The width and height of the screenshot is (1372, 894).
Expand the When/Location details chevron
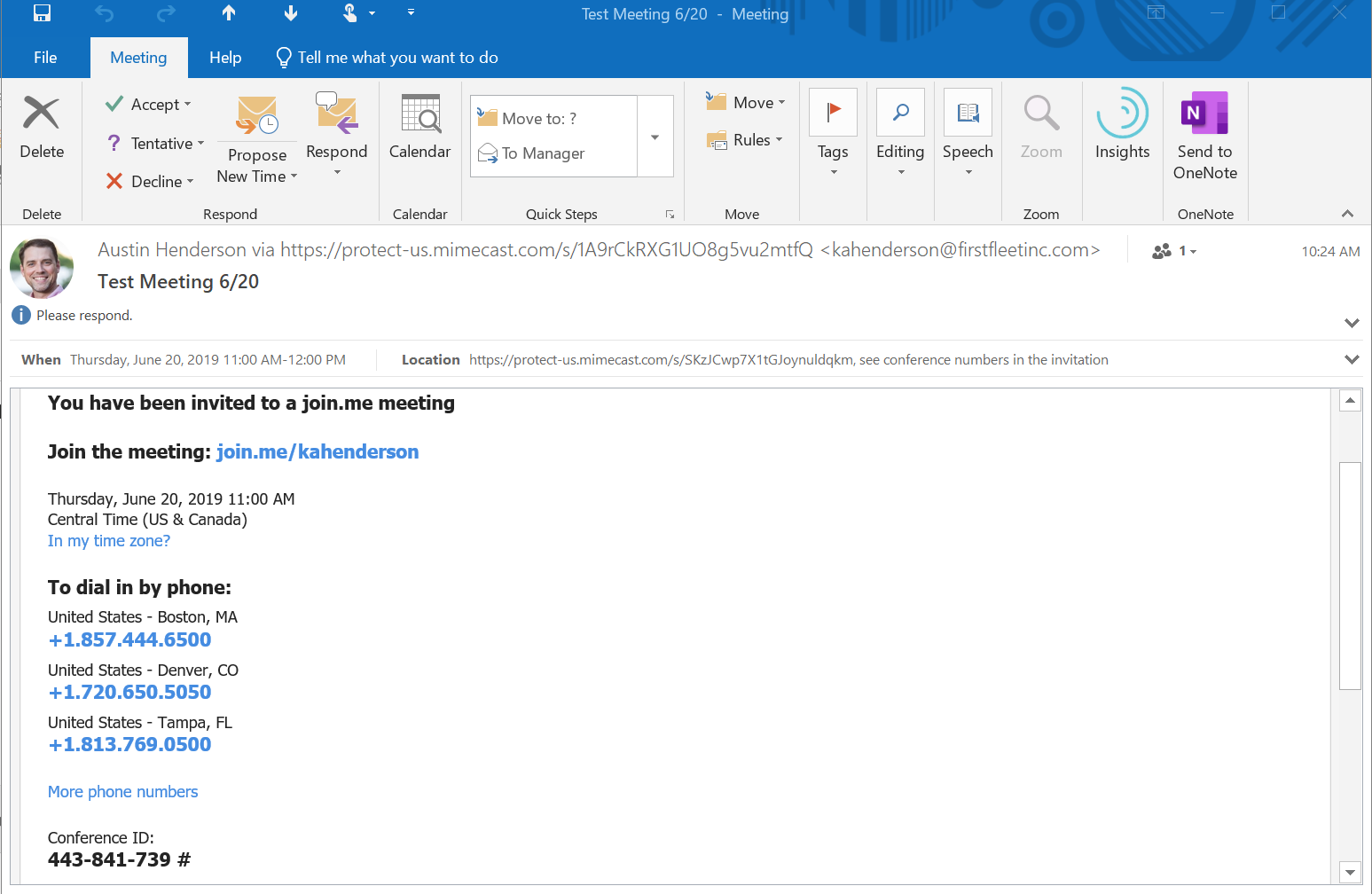tap(1352, 359)
